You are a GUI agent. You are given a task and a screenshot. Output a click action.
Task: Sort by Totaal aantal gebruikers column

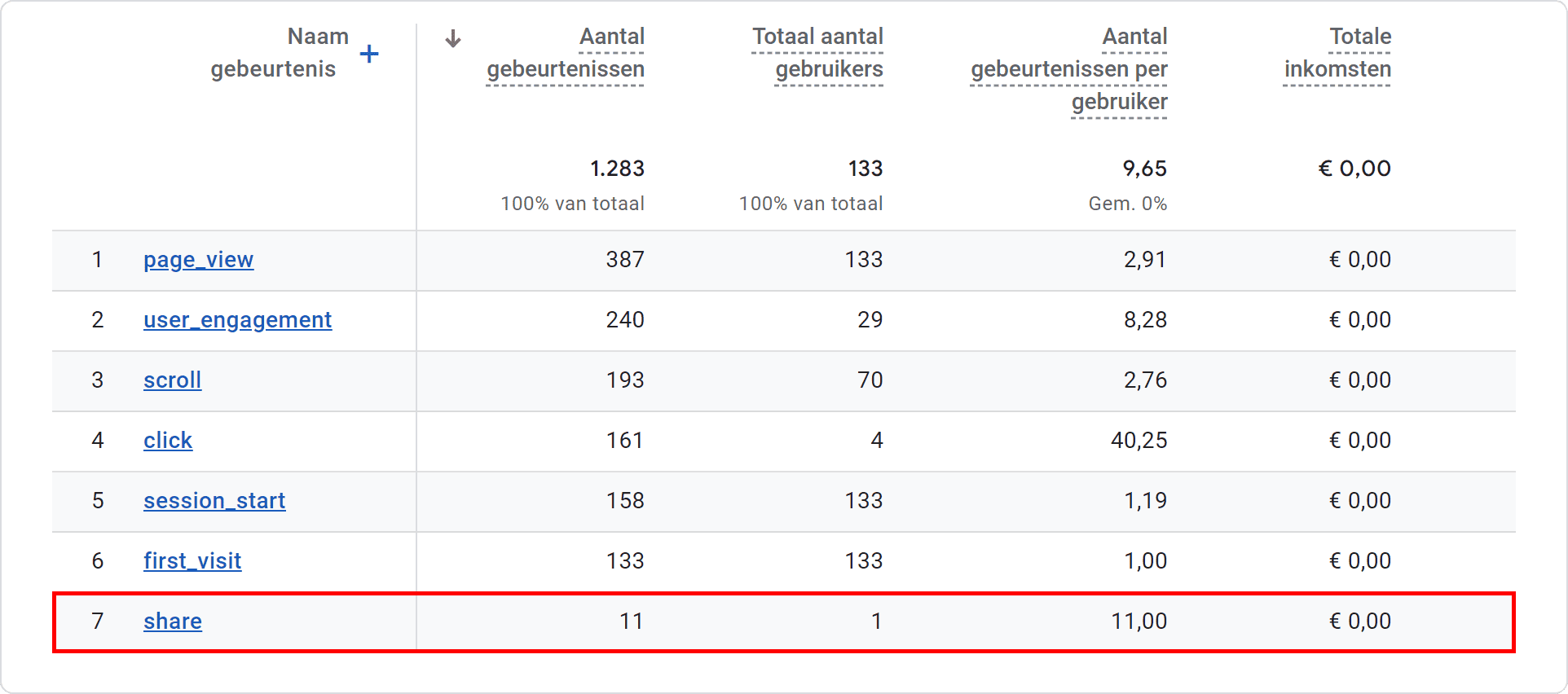coord(817,53)
